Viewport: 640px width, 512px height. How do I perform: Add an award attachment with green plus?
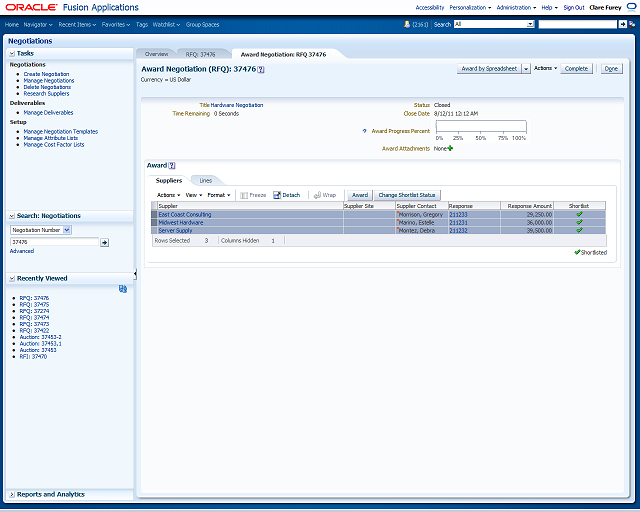(x=450, y=148)
